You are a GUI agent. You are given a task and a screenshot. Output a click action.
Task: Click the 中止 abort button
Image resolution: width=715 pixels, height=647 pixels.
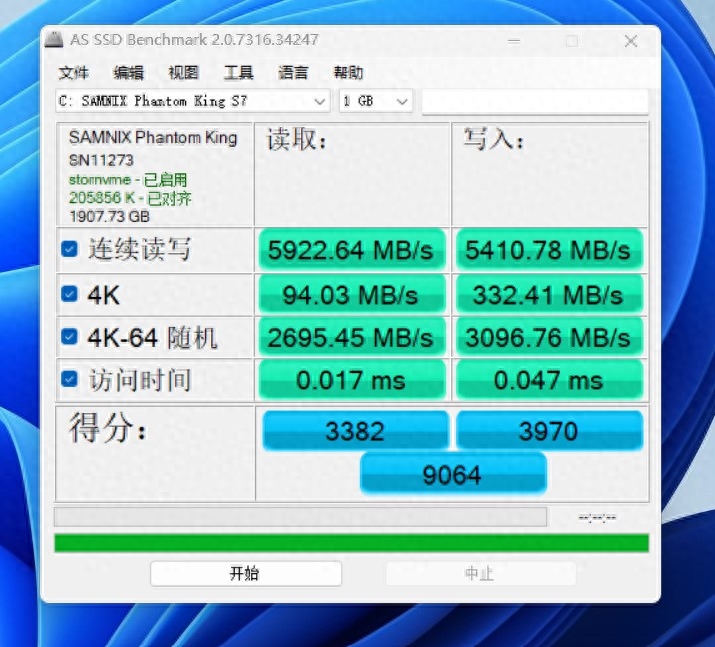click(x=480, y=573)
